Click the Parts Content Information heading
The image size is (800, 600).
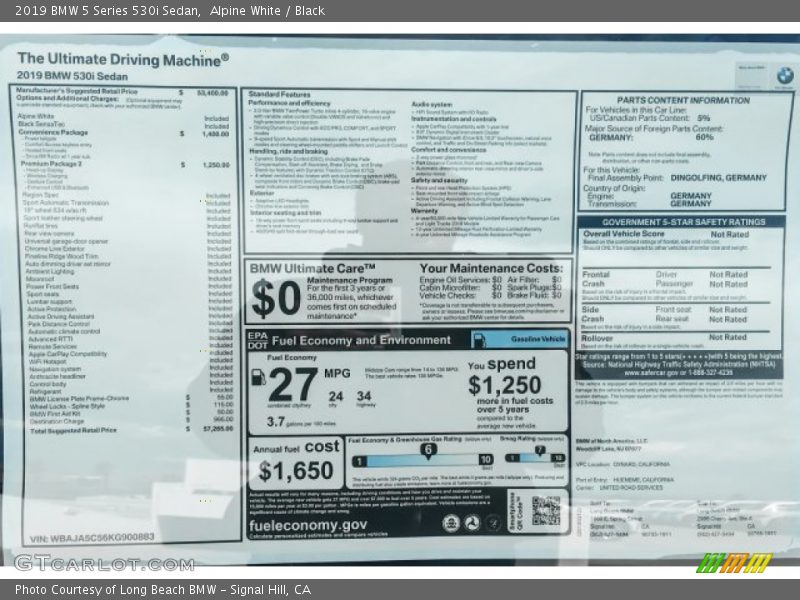(683, 100)
